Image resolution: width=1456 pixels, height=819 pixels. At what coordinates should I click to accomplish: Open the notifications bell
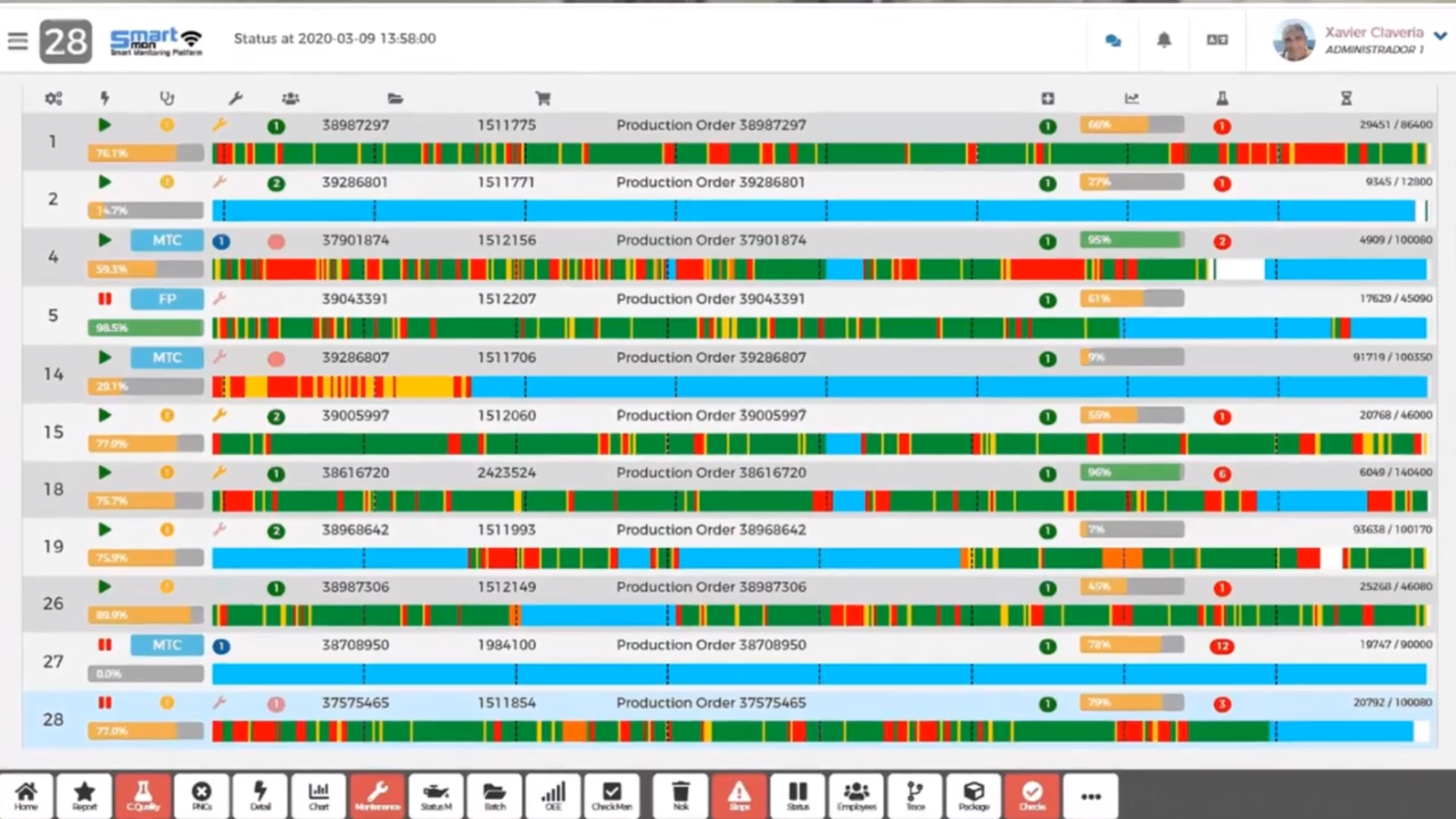1164,40
